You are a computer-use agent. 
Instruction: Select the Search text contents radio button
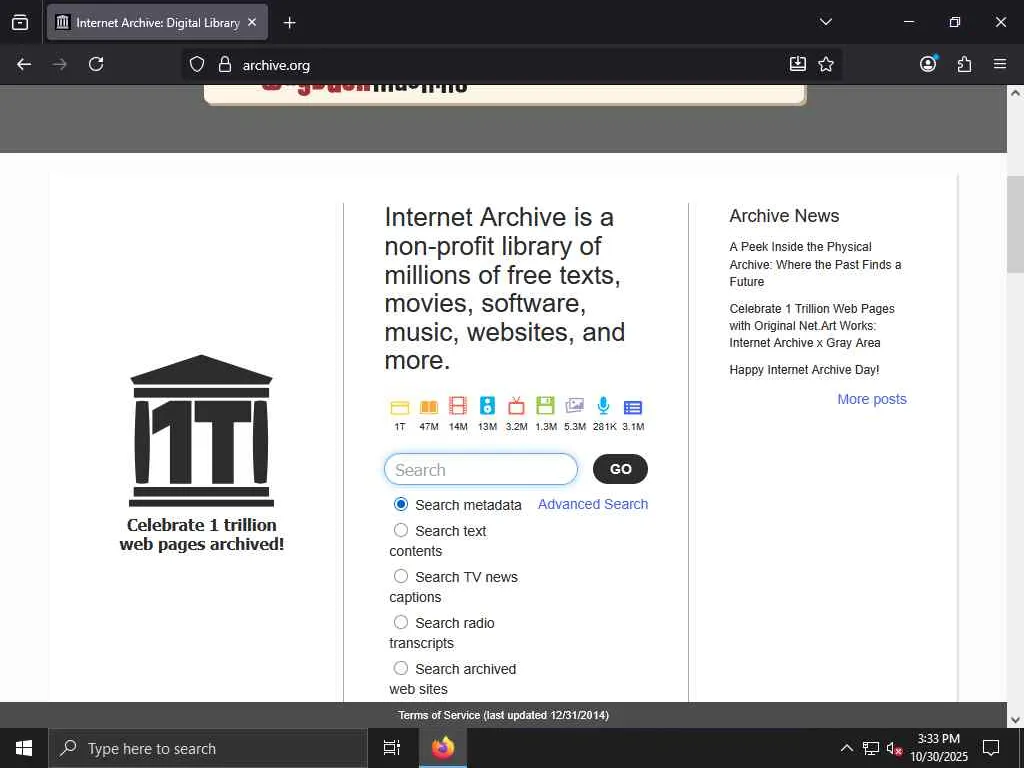coord(401,530)
